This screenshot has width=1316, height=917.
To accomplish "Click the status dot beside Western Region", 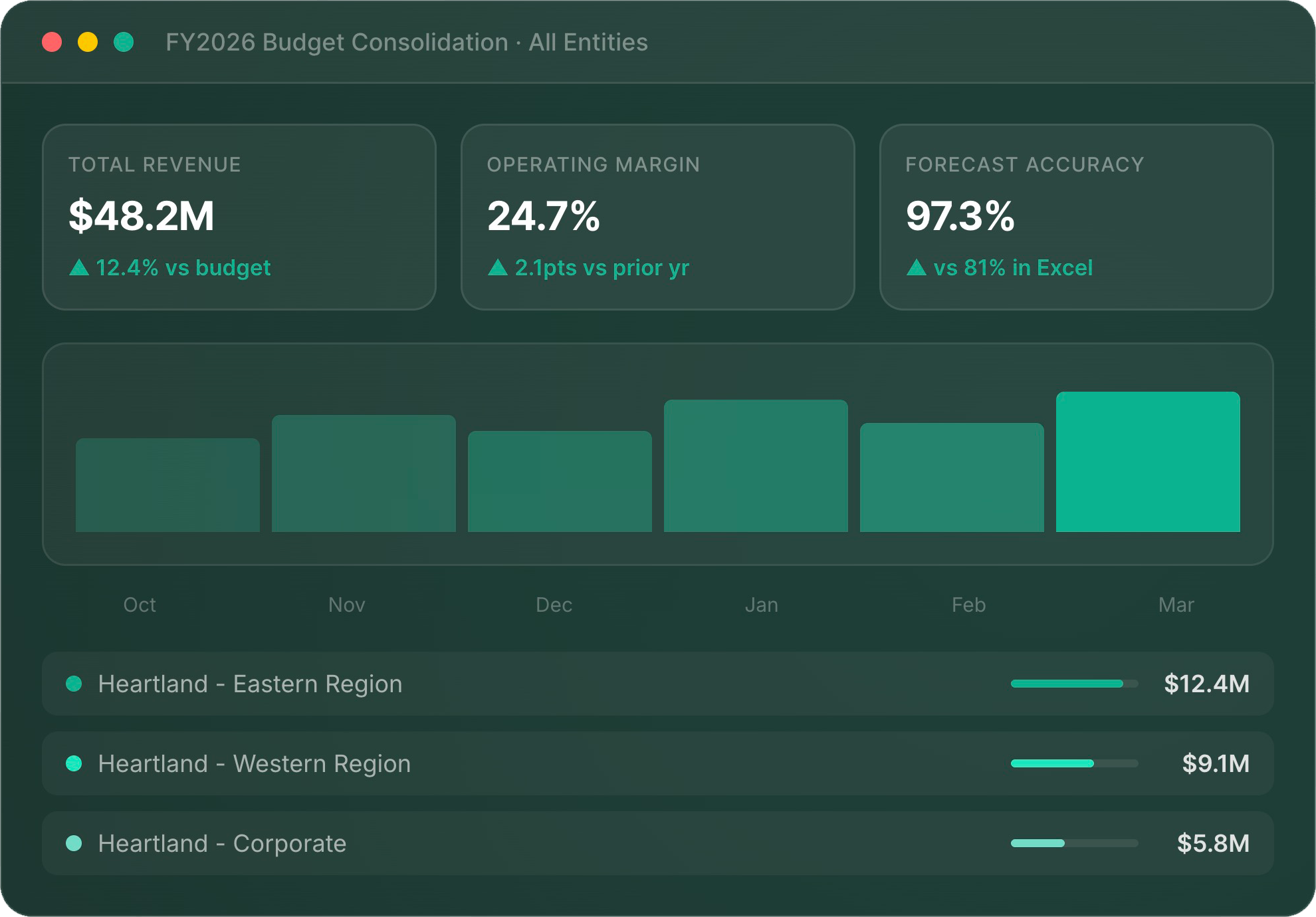I will (x=74, y=763).
